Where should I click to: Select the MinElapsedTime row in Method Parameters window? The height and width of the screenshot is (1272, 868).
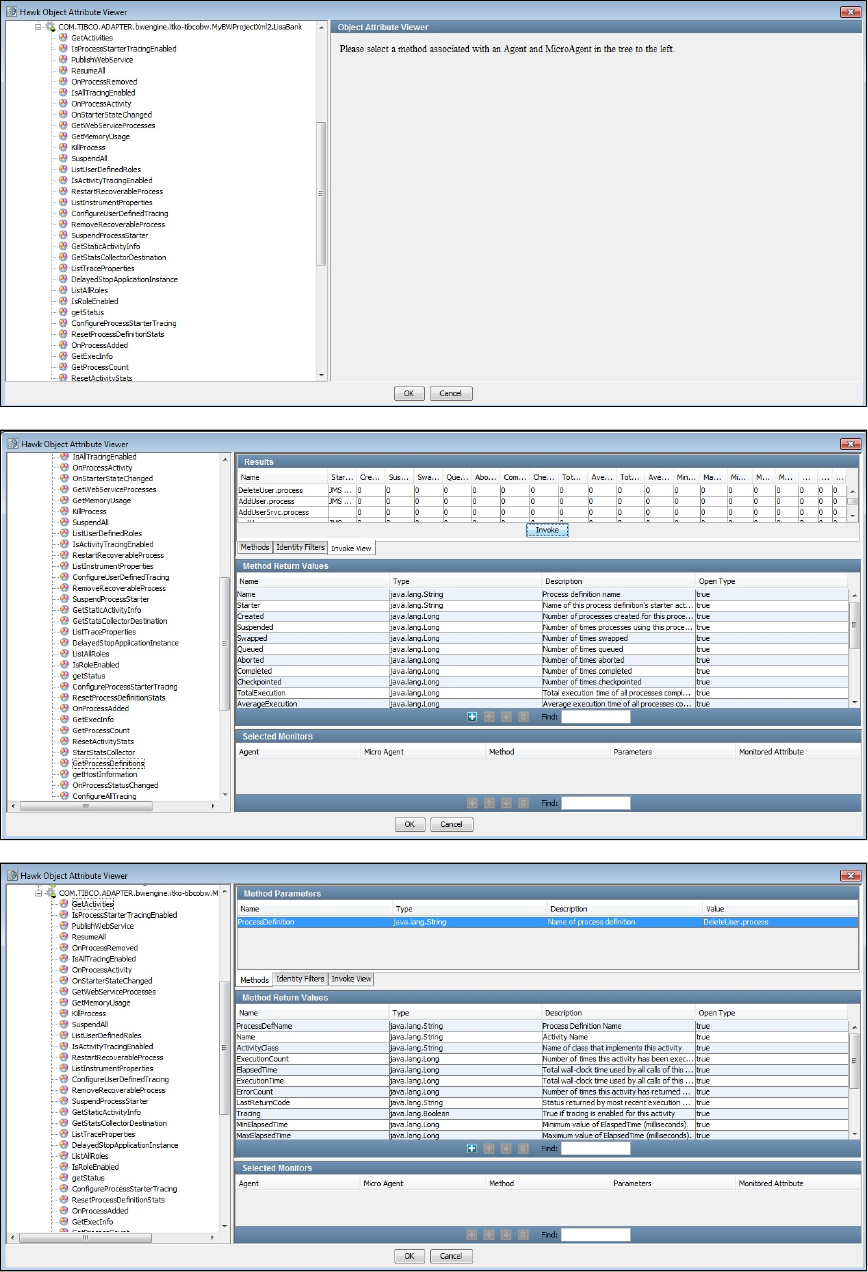click(x=542, y=1125)
